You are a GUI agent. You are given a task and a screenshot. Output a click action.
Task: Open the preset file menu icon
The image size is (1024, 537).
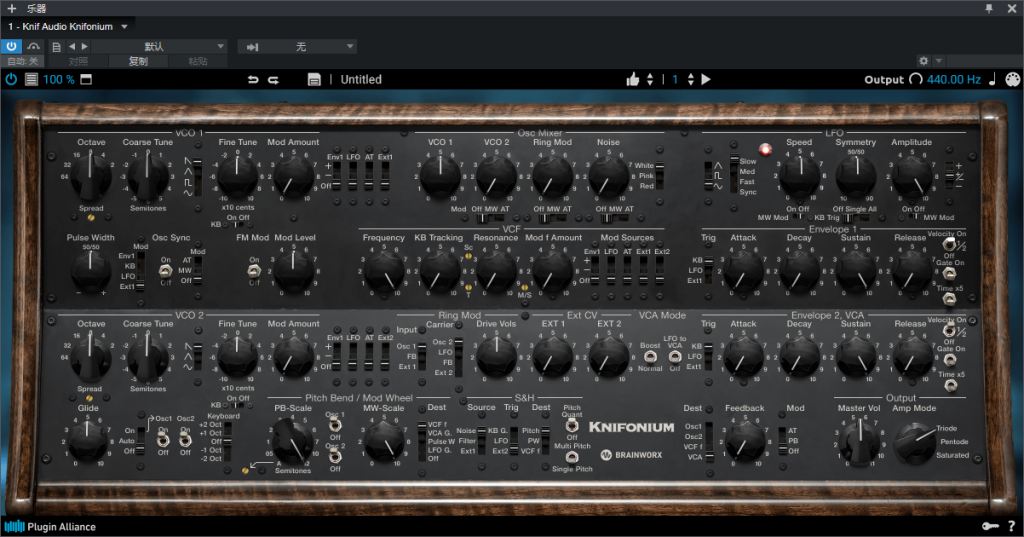click(57, 46)
